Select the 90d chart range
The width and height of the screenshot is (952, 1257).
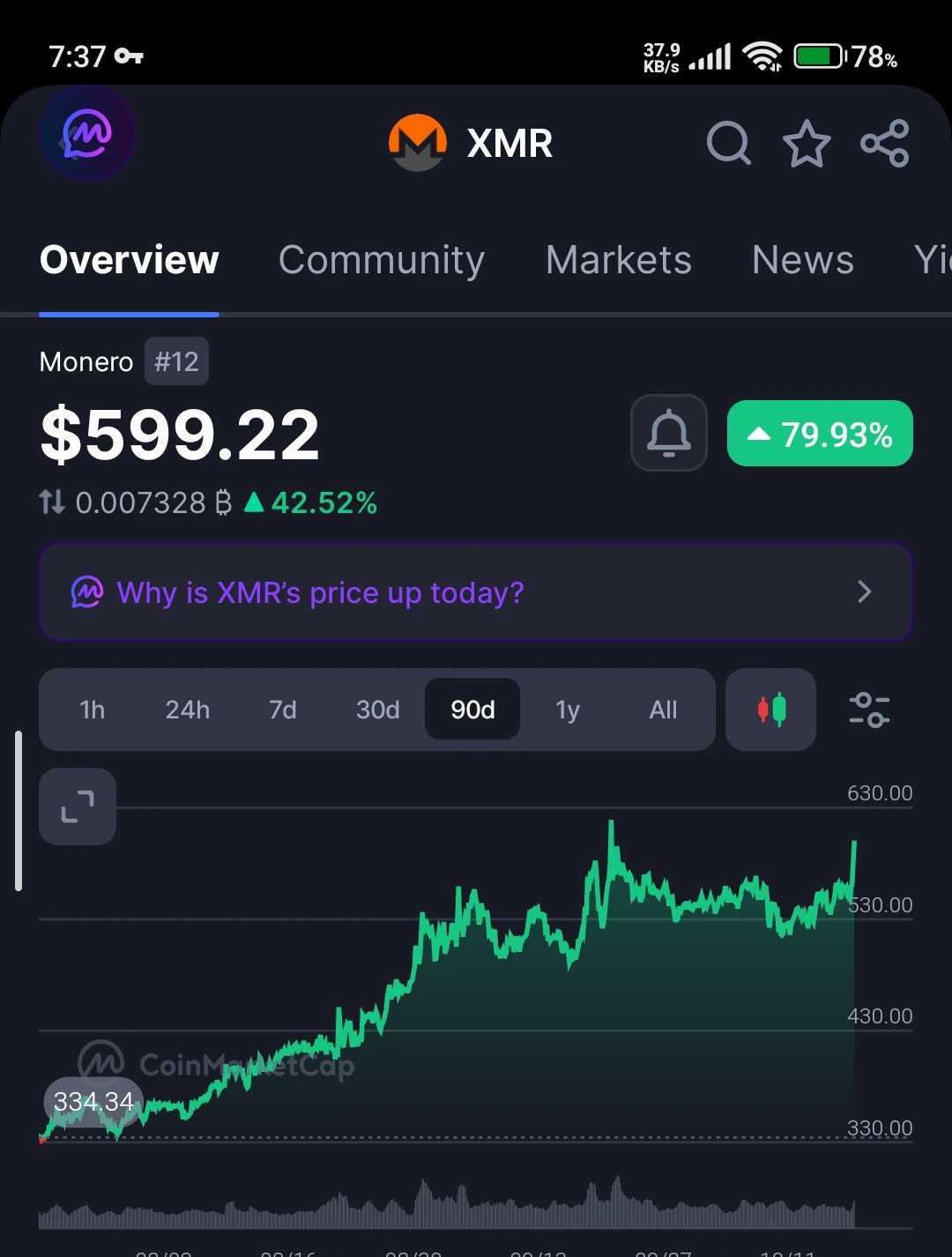pos(472,710)
